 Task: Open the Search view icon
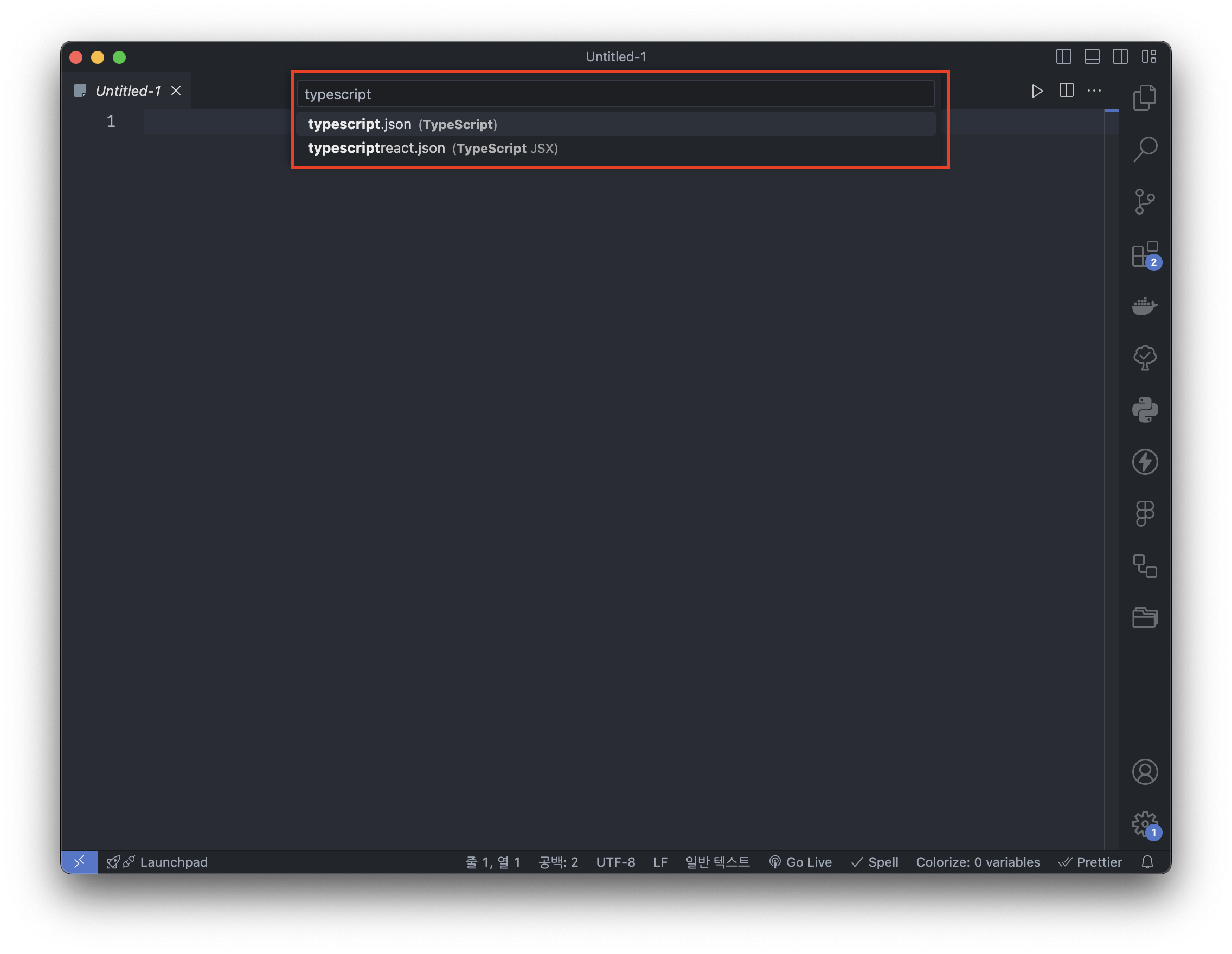[x=1145, y=150]
